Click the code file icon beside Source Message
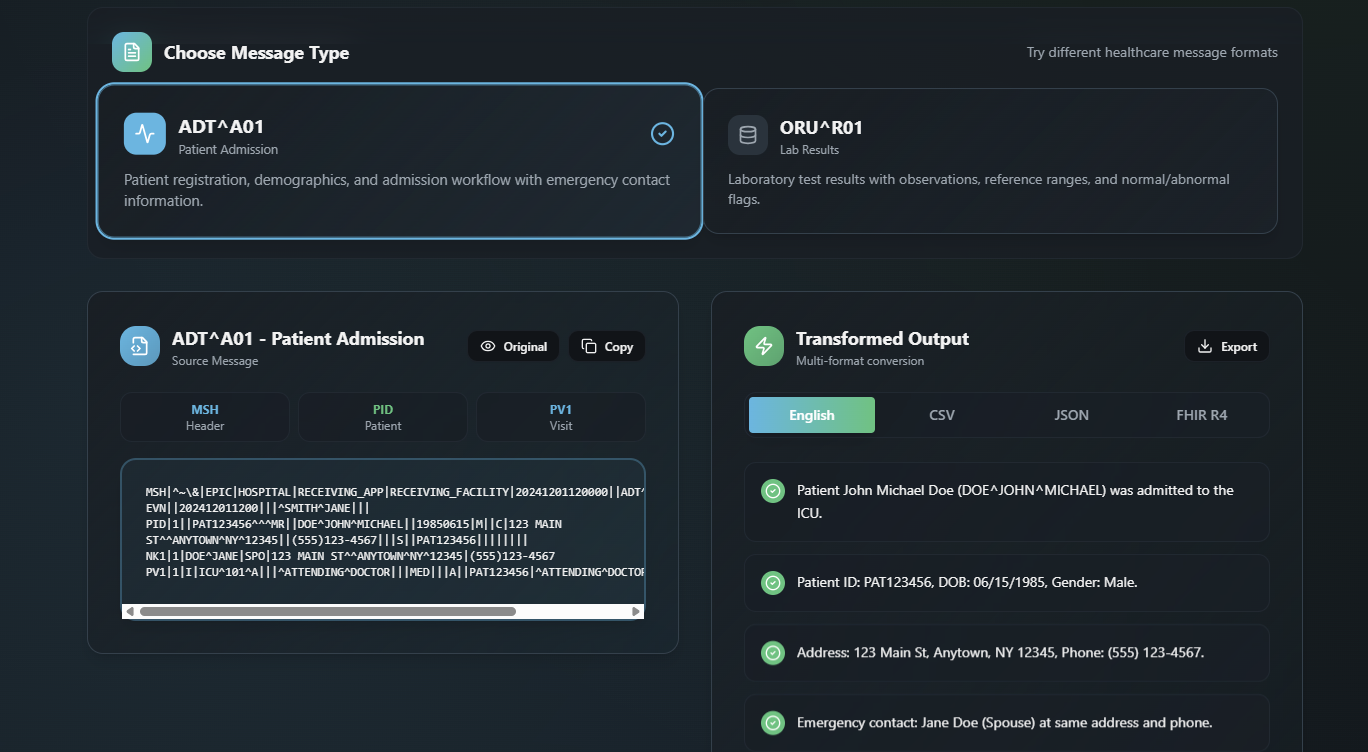This screenshot has width=1368, height=752. click(140, 346)
